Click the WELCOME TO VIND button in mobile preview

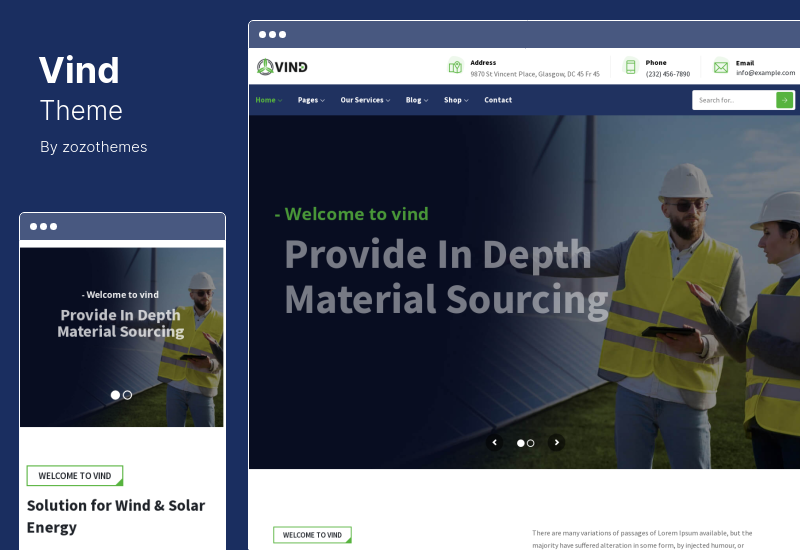coord(75,476)
